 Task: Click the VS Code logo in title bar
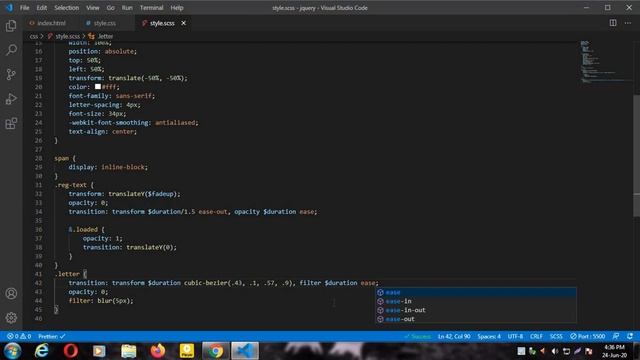click(9, 8)
